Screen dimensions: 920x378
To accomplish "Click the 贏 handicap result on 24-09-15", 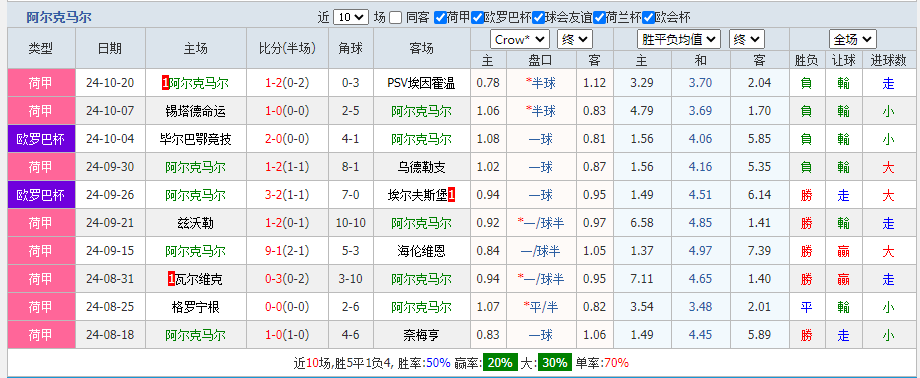I will coord(843,251).
